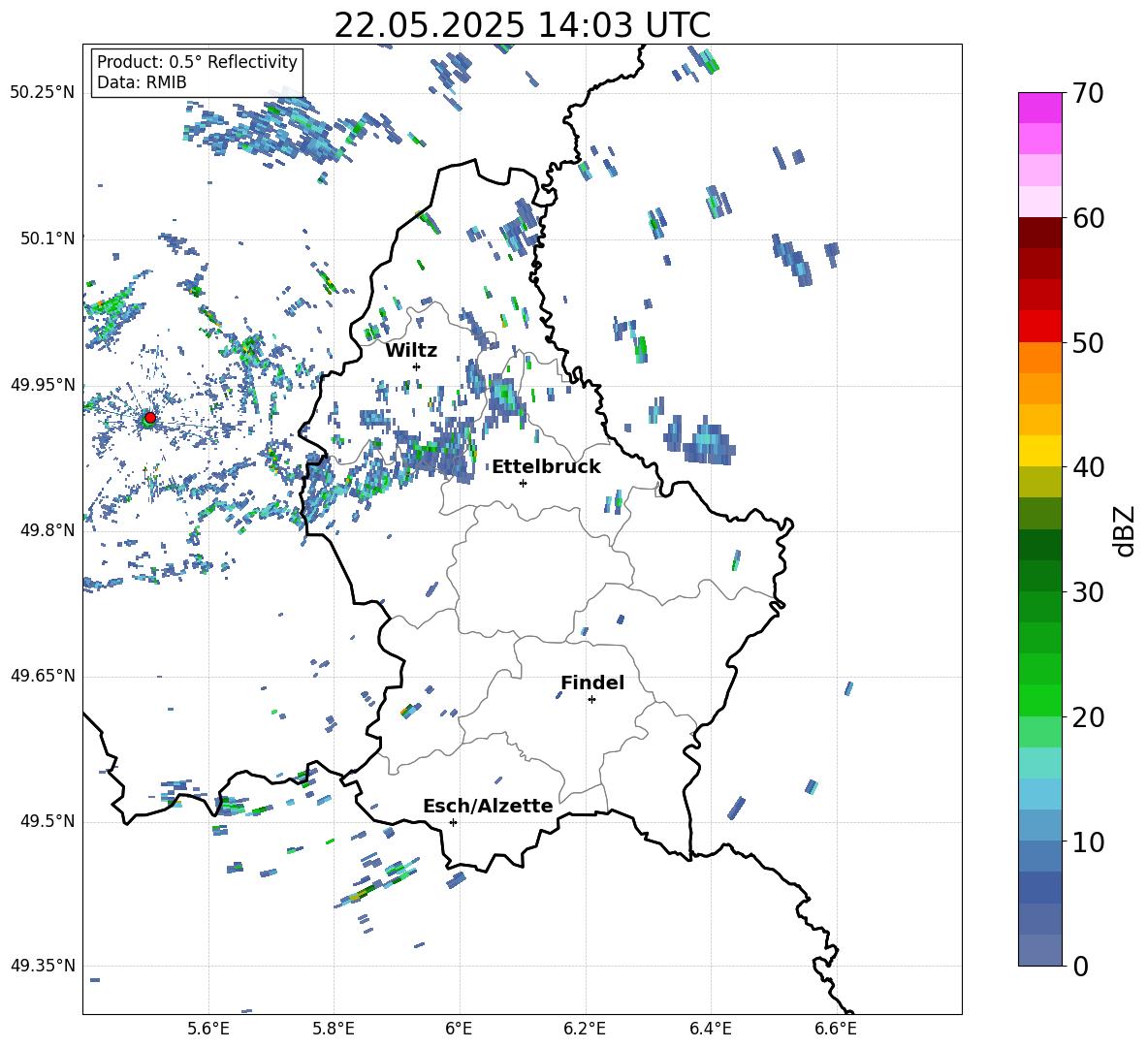Click the Ettelbruck city label

[546, 467]
